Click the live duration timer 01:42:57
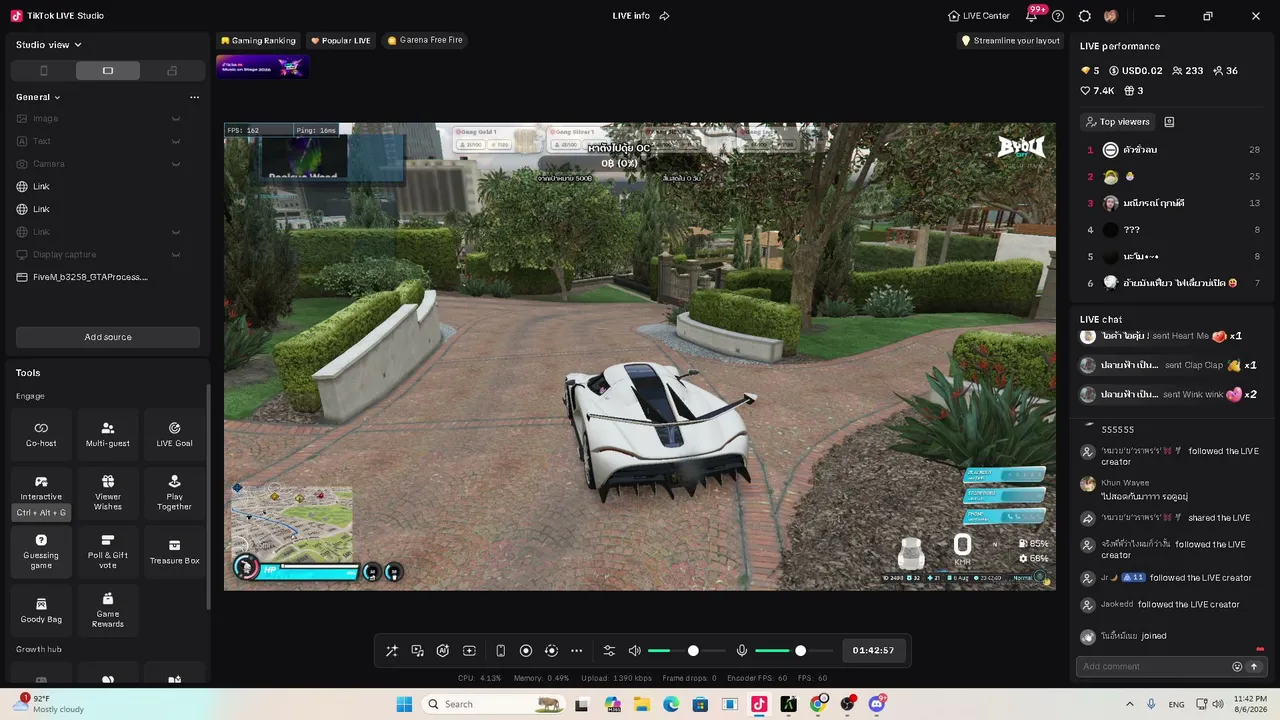1280x720 pixels. tap(873, 651)
